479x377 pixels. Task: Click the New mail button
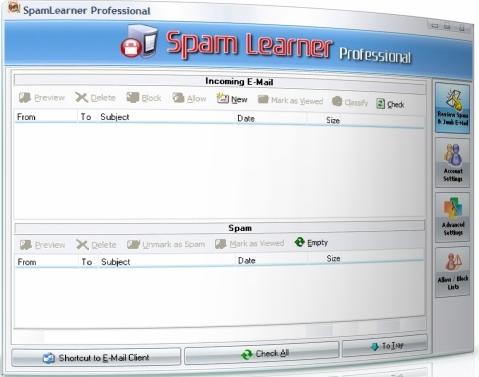pos(232,99)
